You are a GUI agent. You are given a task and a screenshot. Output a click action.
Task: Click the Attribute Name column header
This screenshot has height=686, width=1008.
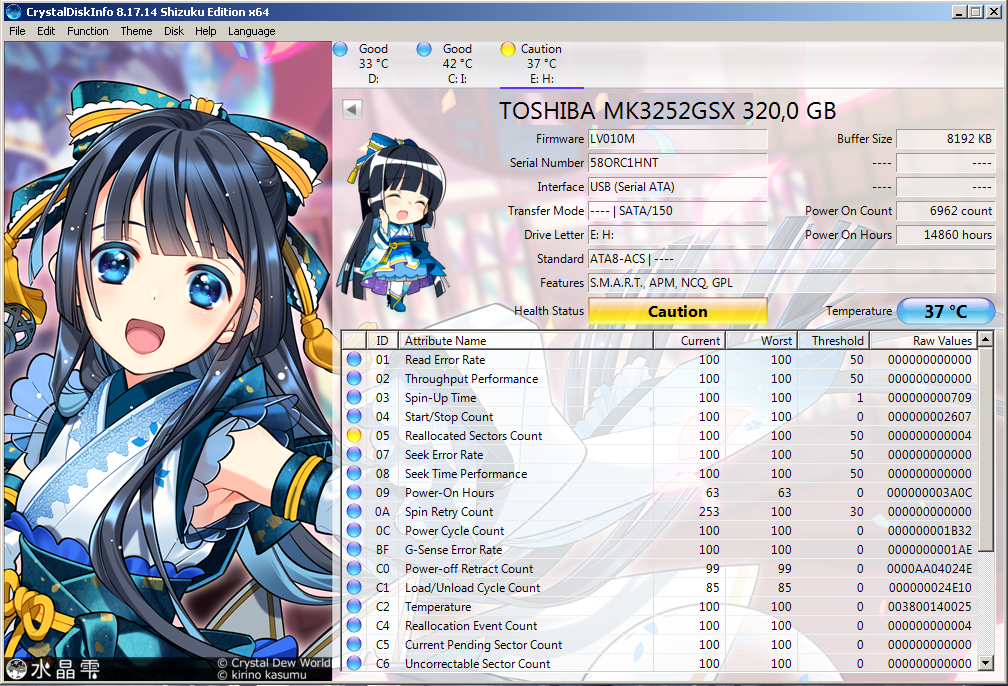click(526, 340)
